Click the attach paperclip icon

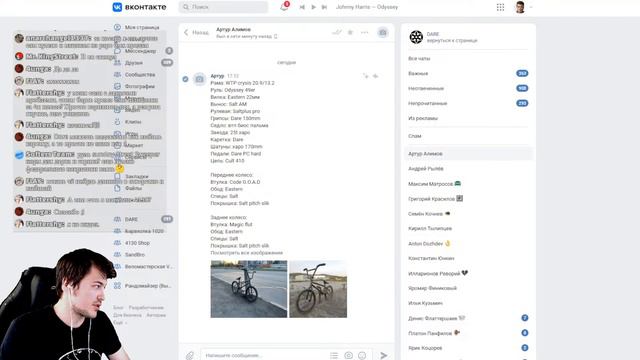point(190,356)
